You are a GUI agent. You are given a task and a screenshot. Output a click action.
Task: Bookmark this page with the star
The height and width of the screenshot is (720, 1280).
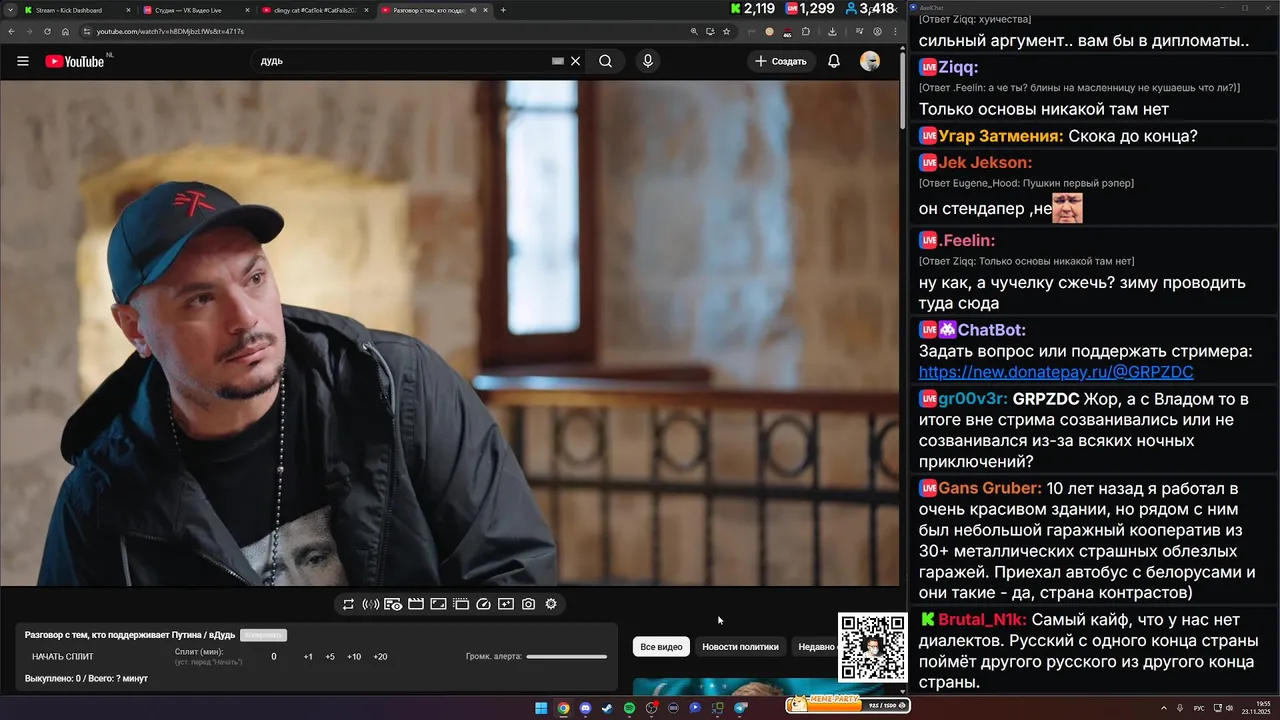point(726,31)
